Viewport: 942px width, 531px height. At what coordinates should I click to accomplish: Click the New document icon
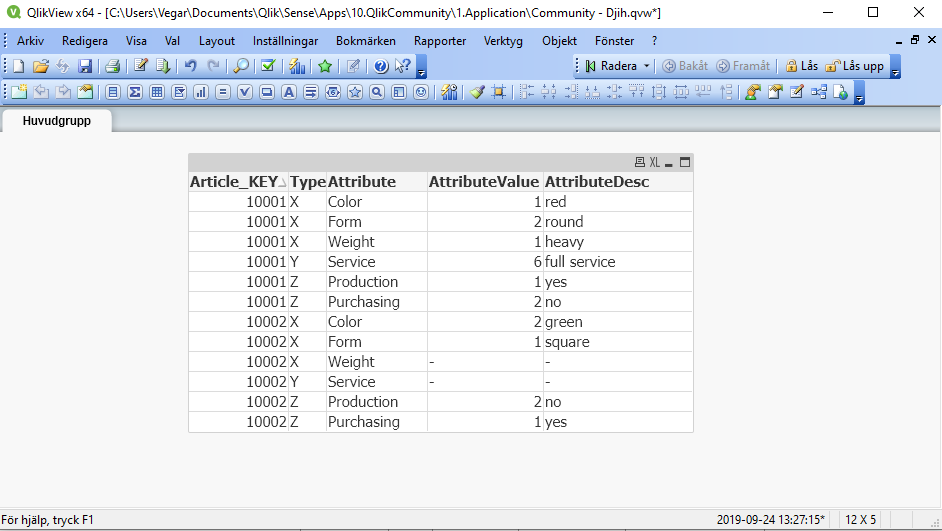(x=19, y=66)
